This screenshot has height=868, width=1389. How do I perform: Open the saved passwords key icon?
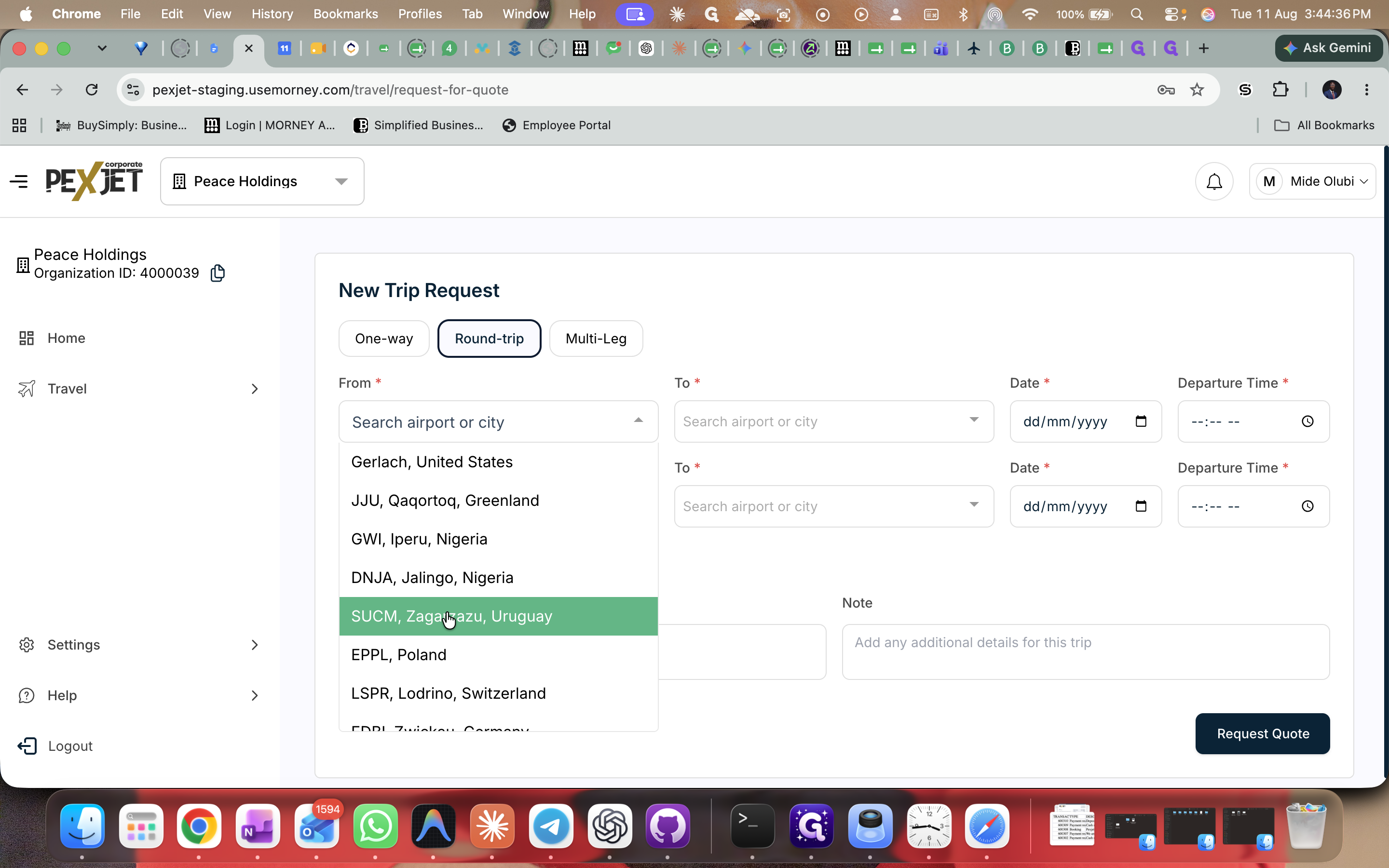[x=1166, y=90]
